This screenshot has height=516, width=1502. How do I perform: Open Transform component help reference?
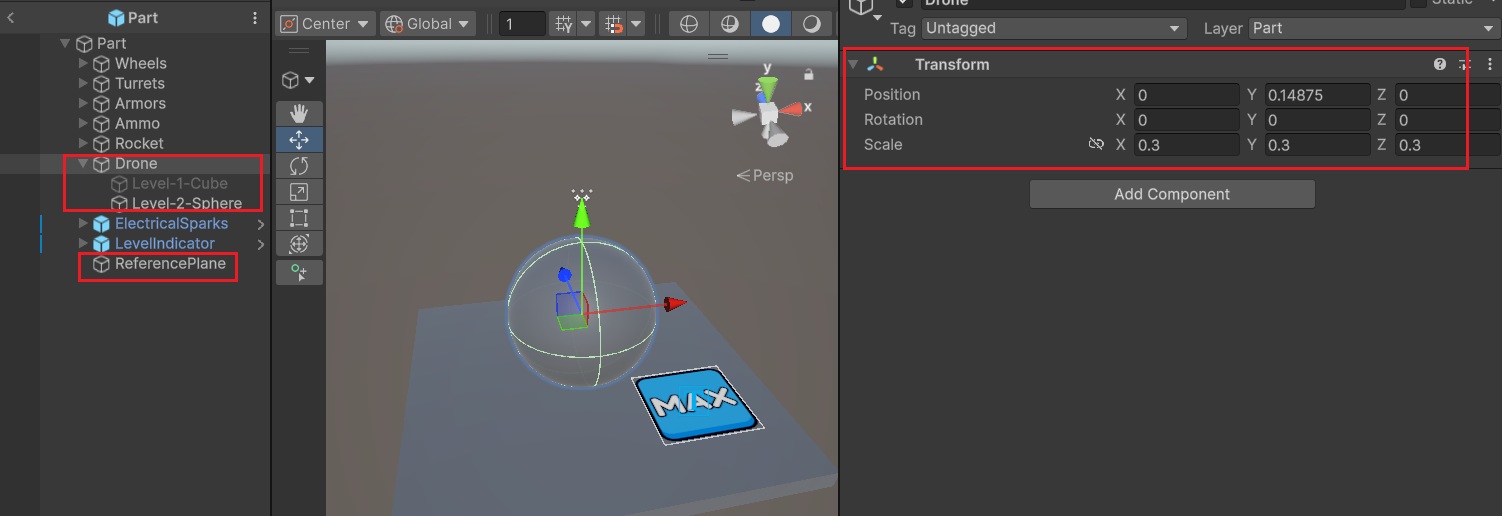(x=1439, y=64)
